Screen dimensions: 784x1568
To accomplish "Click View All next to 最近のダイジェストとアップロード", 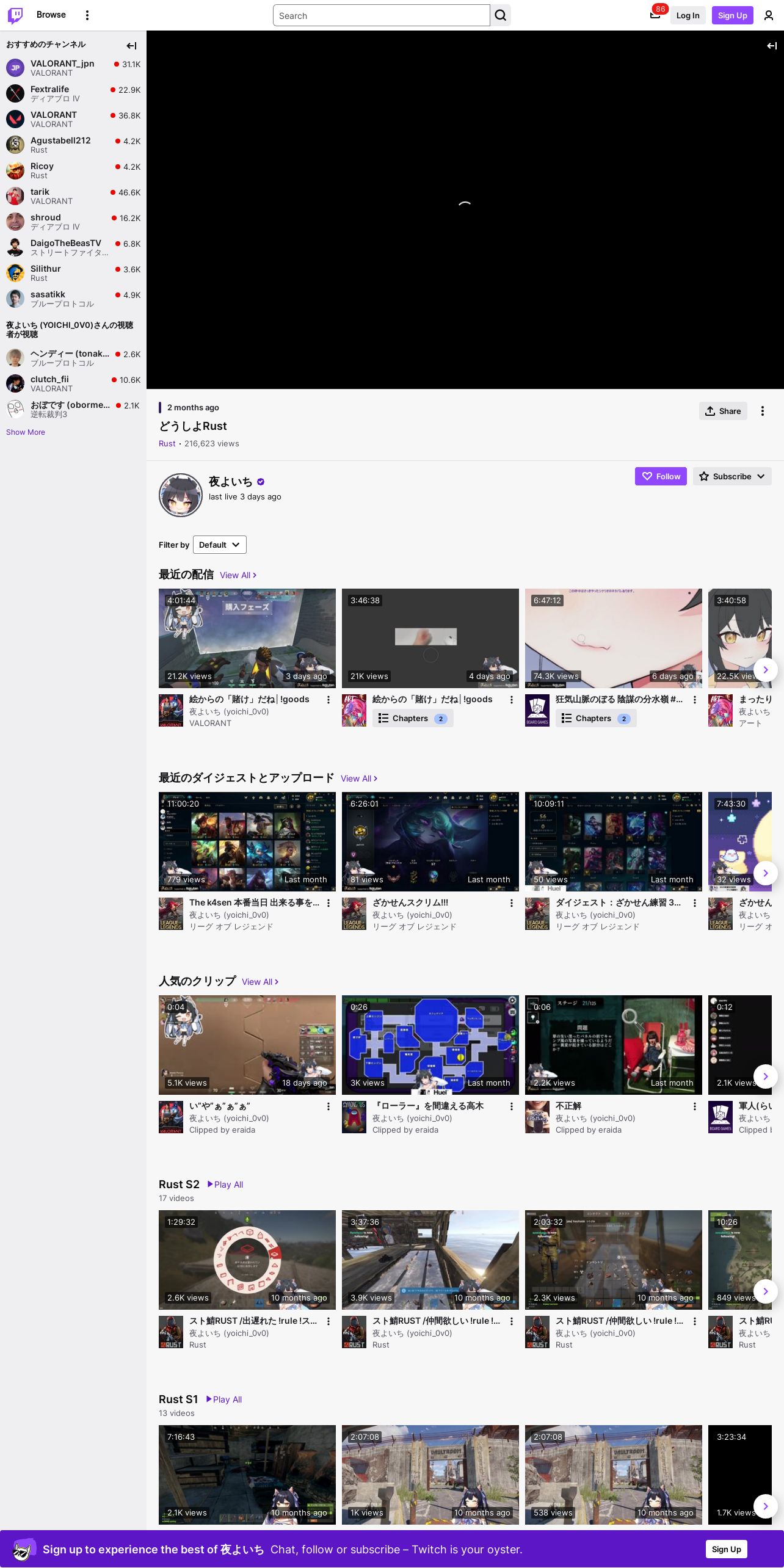I will coord(359,779).
